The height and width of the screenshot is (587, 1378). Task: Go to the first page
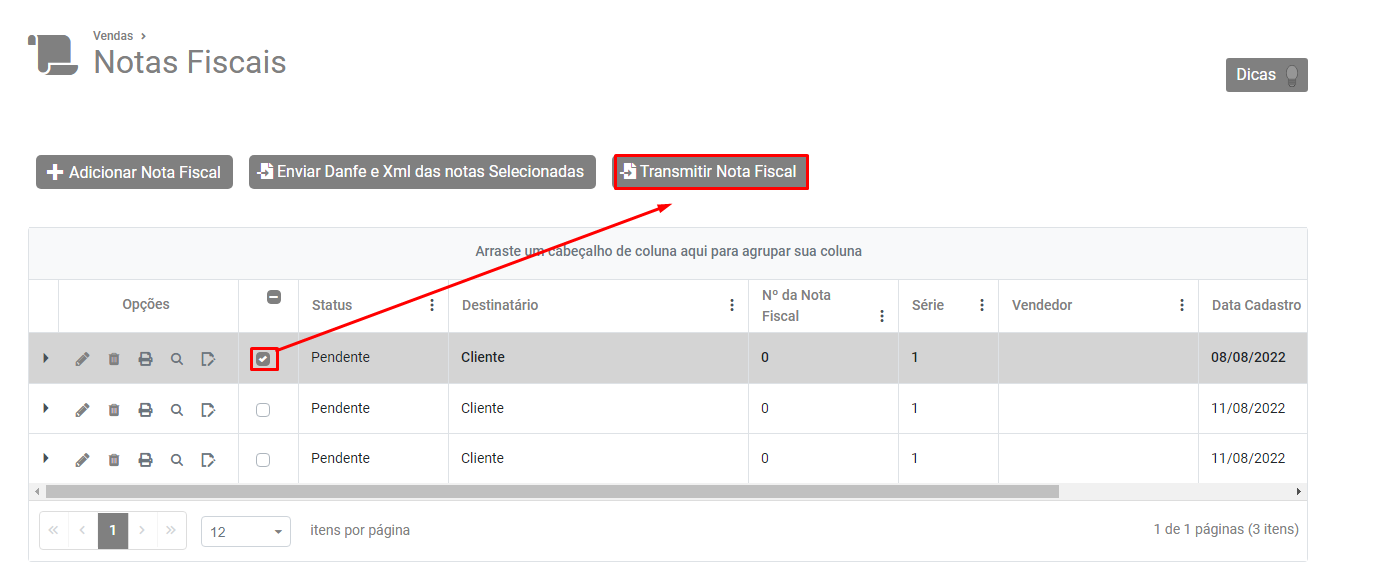tap(53, 531)
